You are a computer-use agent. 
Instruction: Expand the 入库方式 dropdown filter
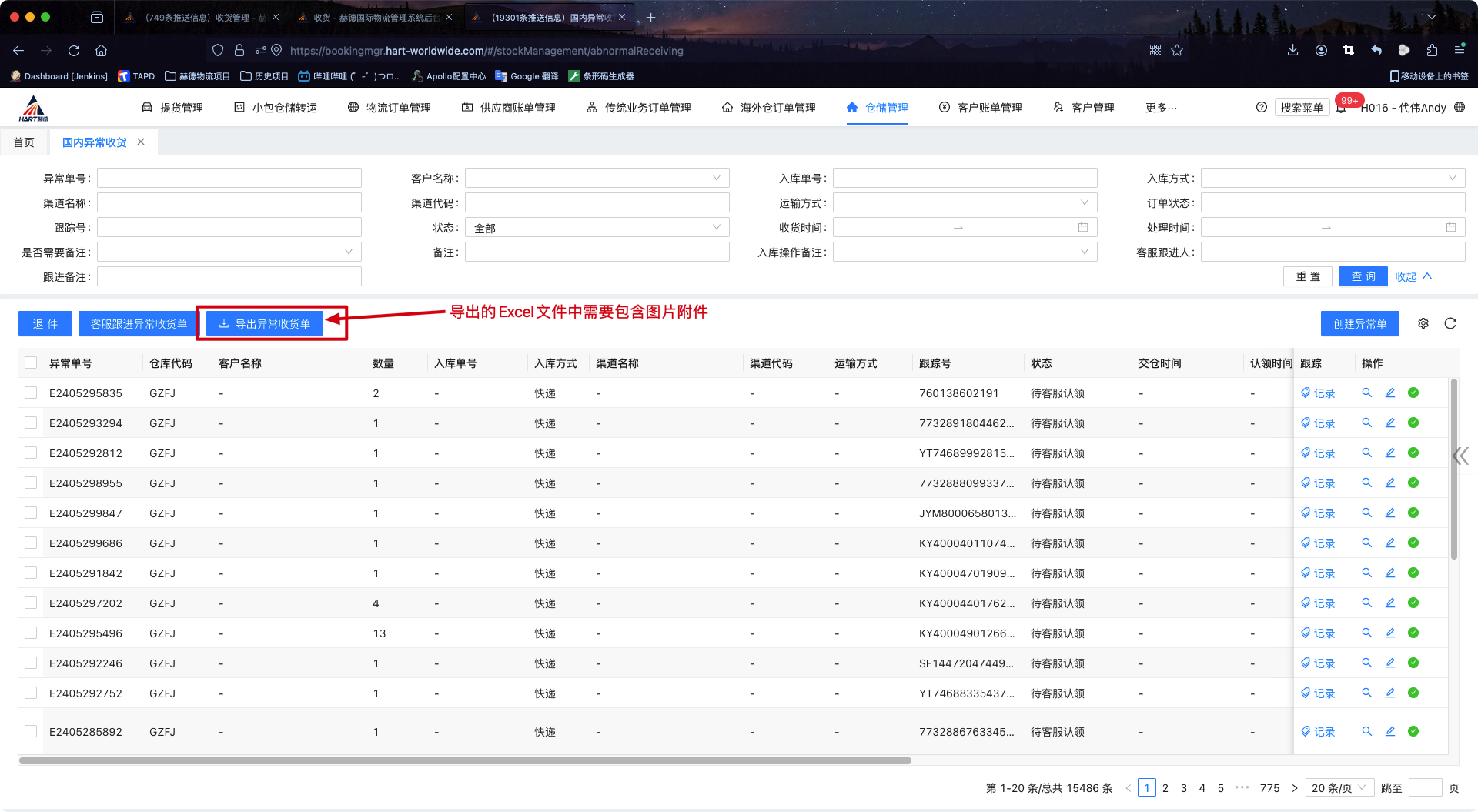click(1332, 179)
